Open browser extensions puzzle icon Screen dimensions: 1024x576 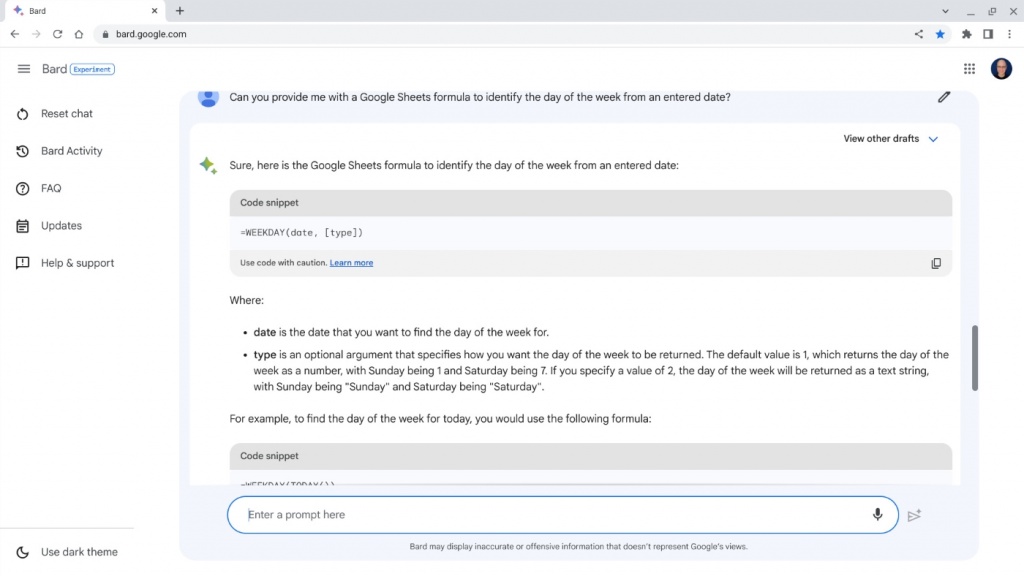(x=967, y=34)
